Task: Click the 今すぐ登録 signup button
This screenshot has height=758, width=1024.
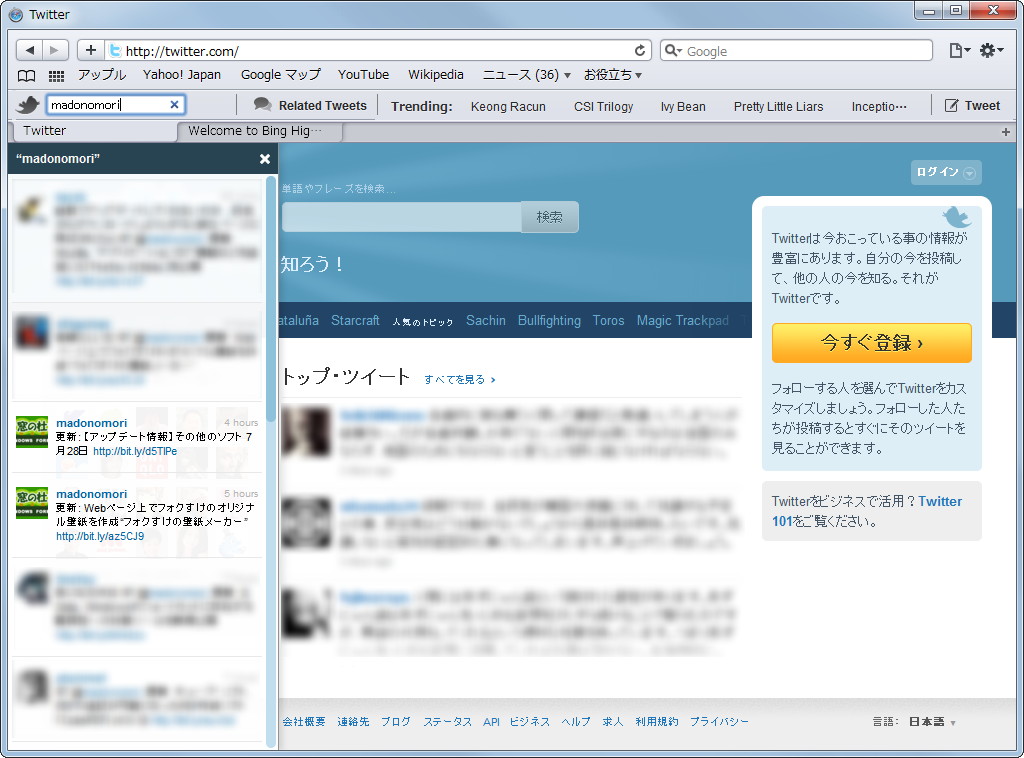Action: click(x=871, y=342)
